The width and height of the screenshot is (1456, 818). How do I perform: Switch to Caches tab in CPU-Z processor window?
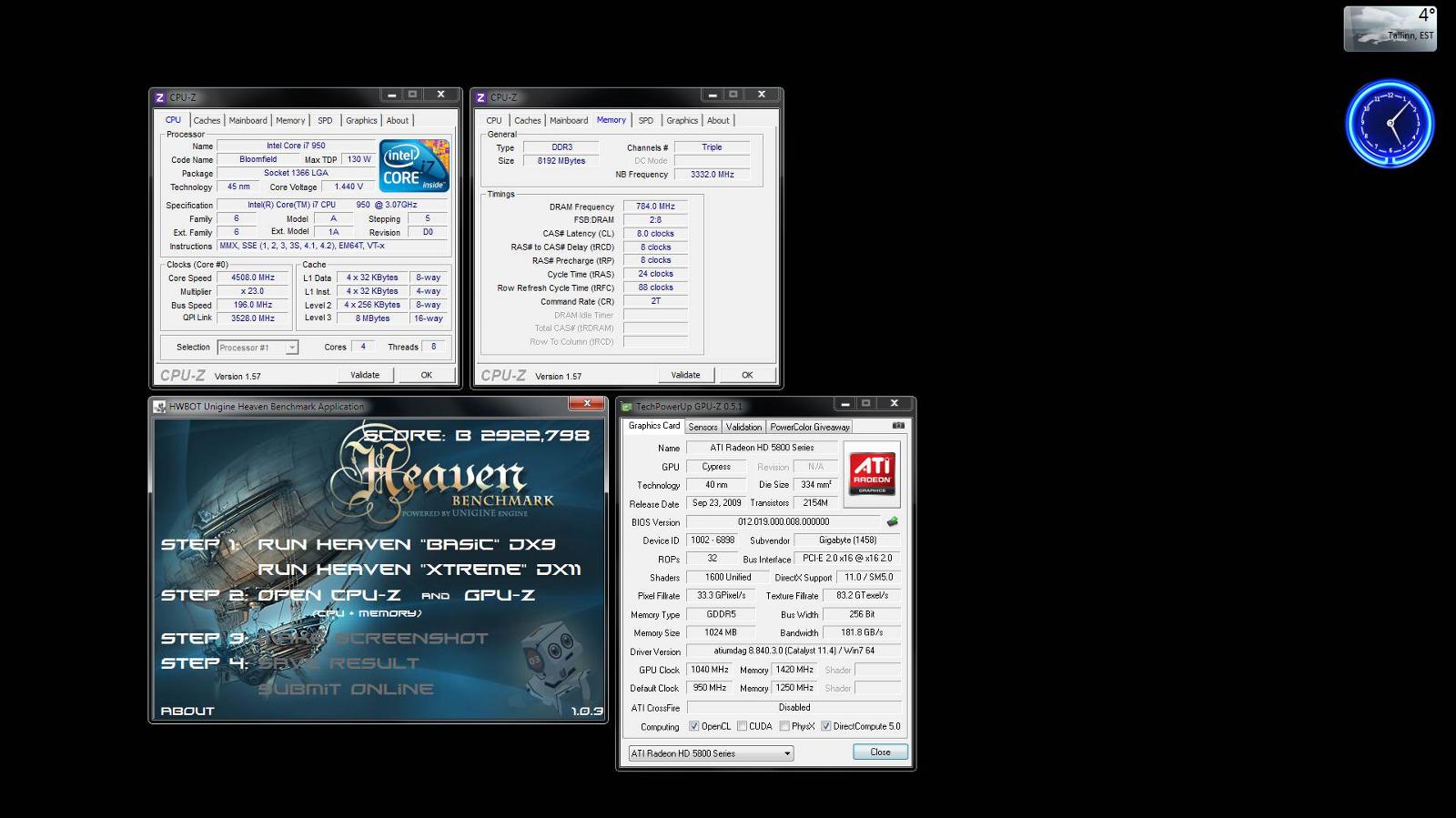[207, 120]
